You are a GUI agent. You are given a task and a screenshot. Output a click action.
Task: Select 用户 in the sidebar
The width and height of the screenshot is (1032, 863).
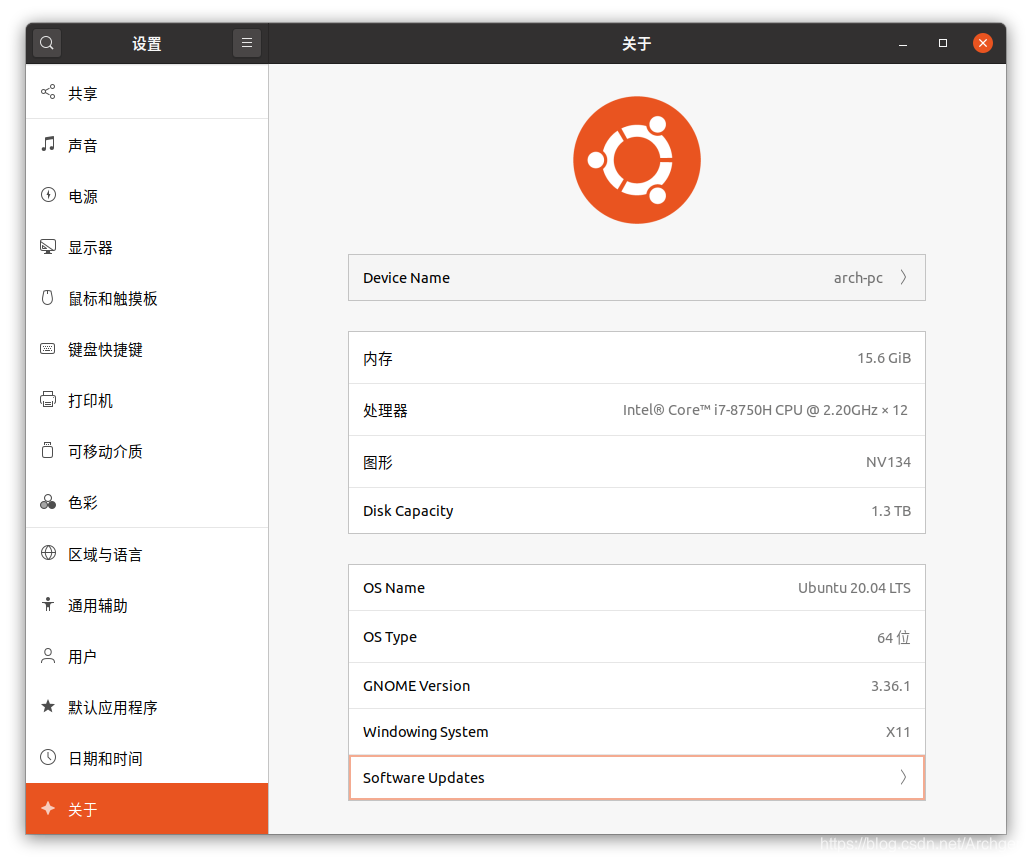[147, 656]
